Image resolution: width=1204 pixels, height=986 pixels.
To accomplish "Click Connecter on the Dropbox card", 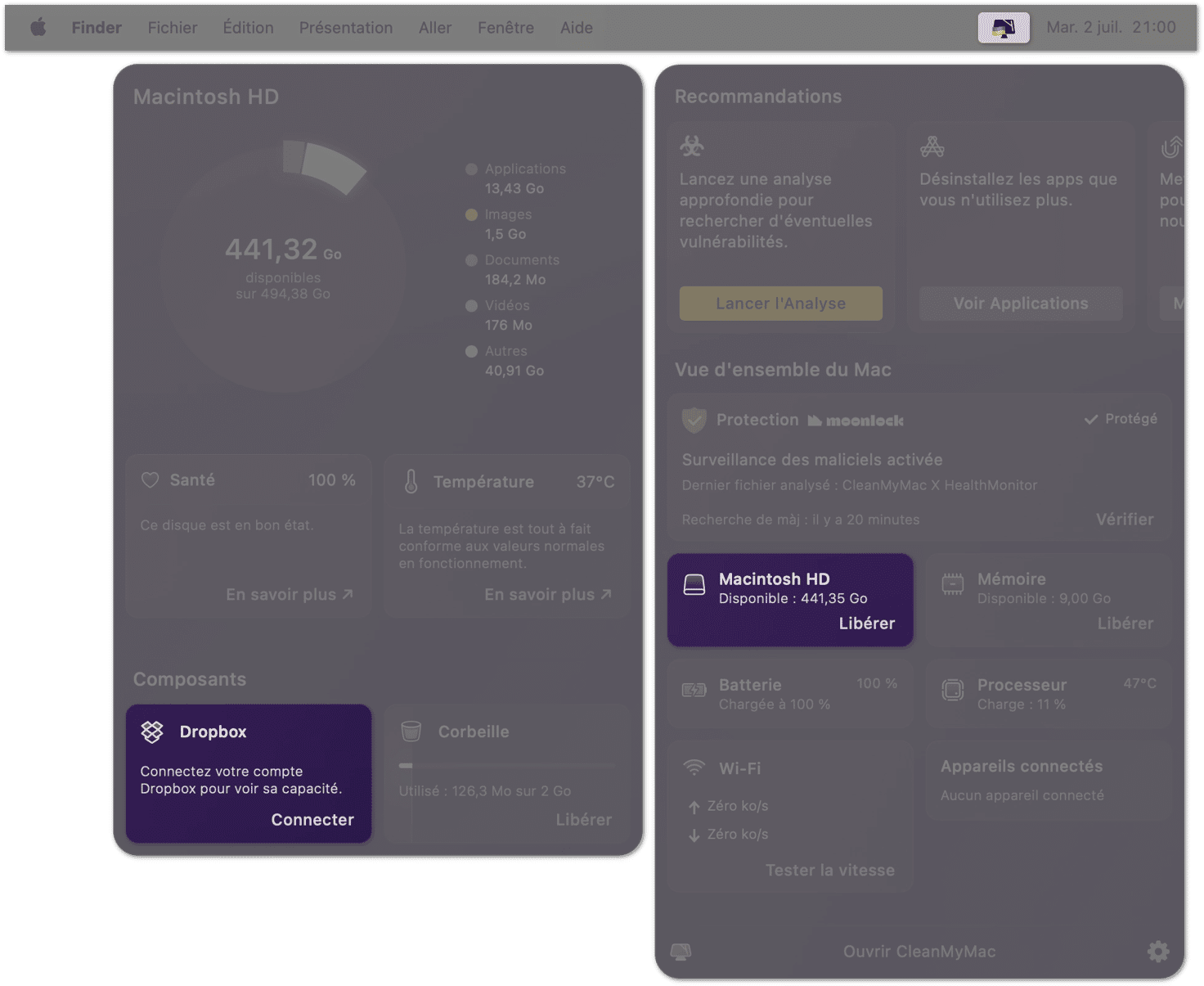I will [x=312, y=820].
